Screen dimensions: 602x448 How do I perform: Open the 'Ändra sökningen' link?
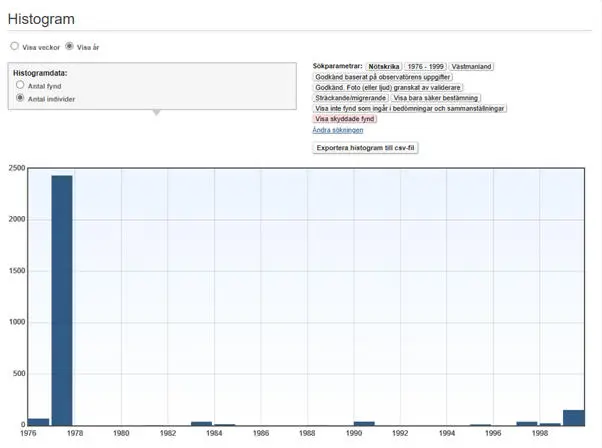click(337, 130)
